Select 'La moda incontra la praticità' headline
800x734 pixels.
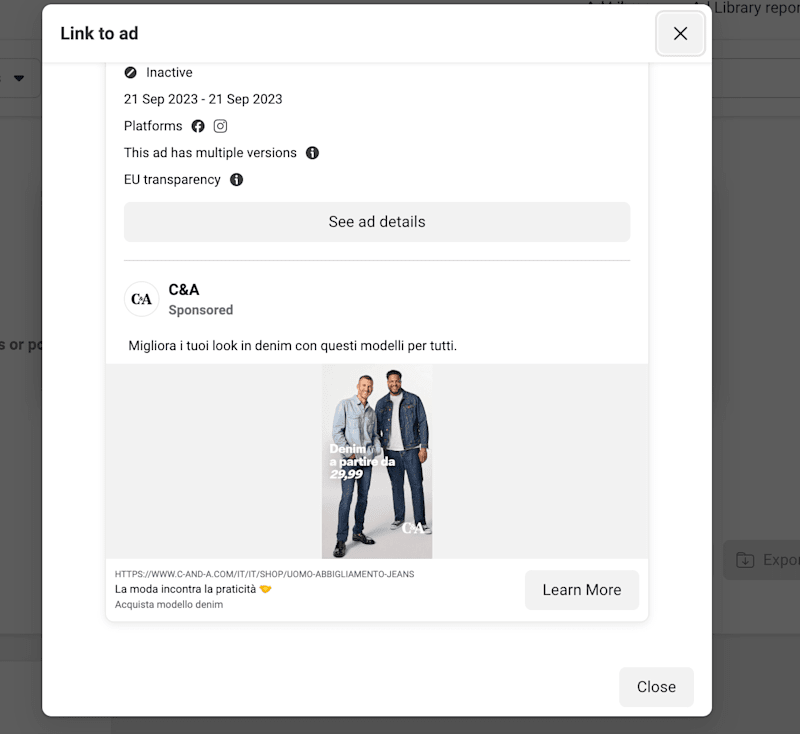pyautogui.click(x=193, y=589)
